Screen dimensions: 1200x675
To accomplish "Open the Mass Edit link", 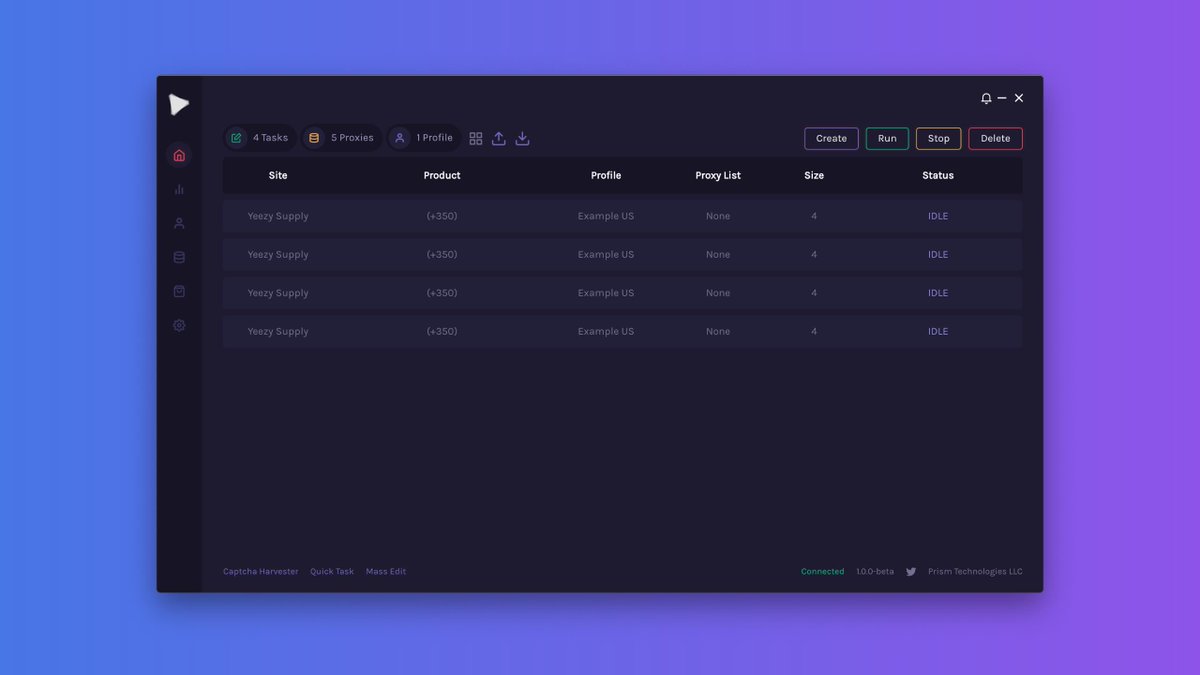I will pos(386,572).
